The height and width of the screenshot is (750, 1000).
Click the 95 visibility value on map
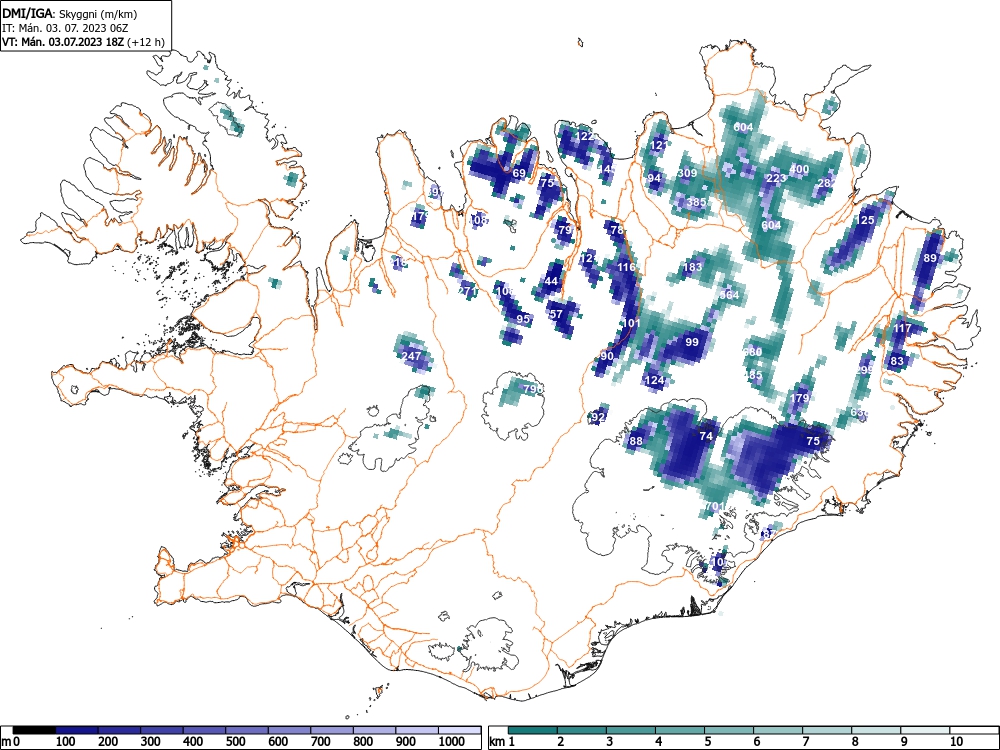523,318
